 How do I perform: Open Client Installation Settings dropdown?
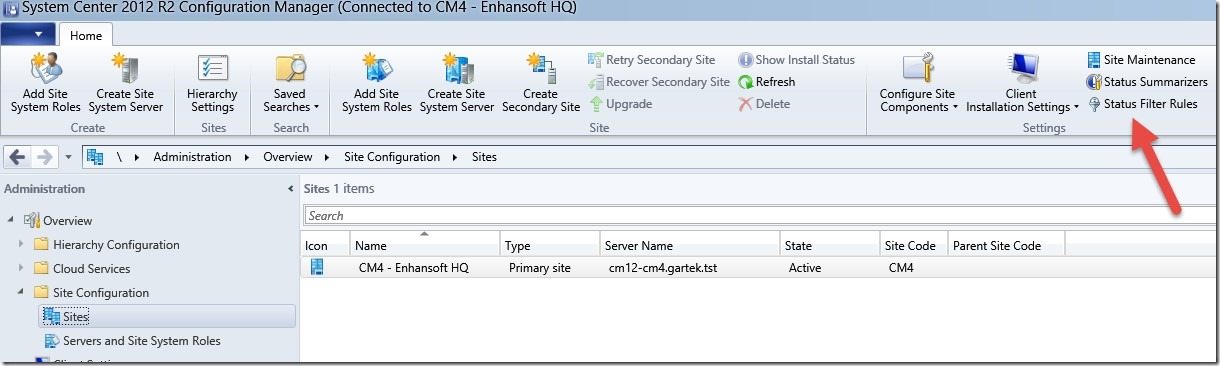click(1022, 83)
